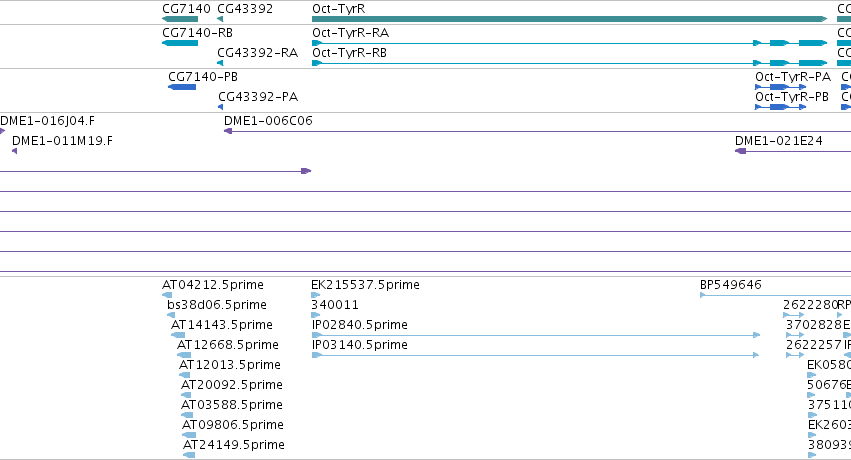Select the DME1-021E24 clone arrow

792,151
